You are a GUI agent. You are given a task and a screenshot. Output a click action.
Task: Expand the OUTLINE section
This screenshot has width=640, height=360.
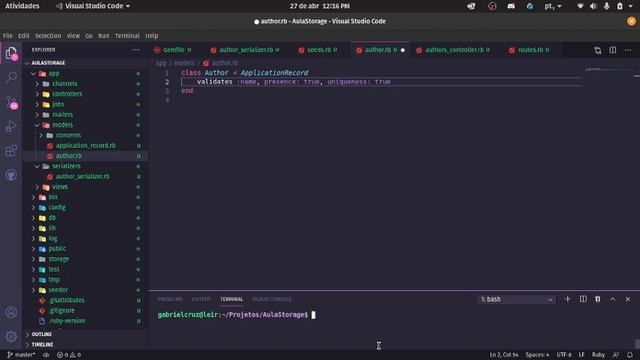tap(41, 334)
